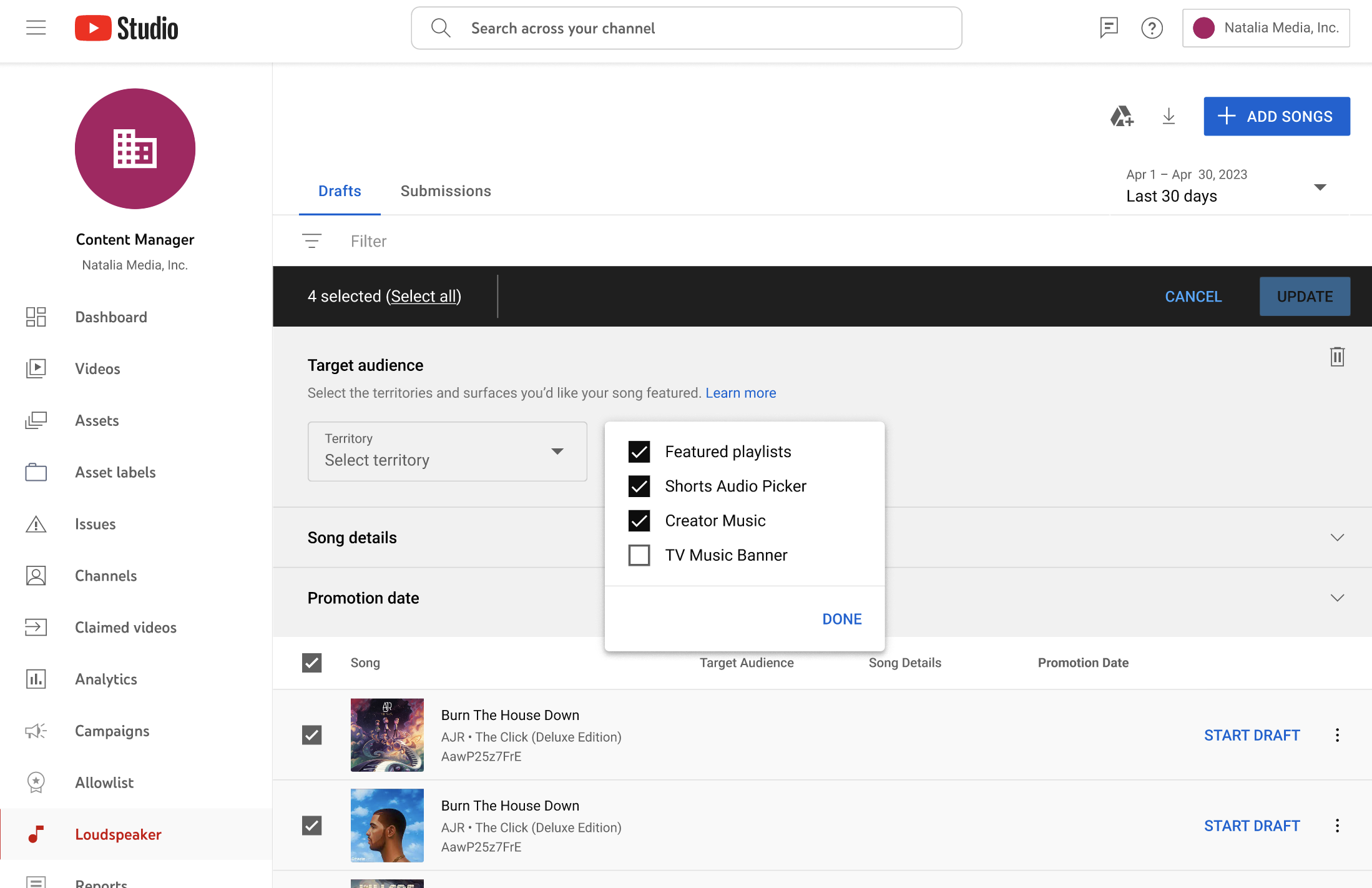Open the send feedback icon
1372x888 pixels.
[1109, 28]
